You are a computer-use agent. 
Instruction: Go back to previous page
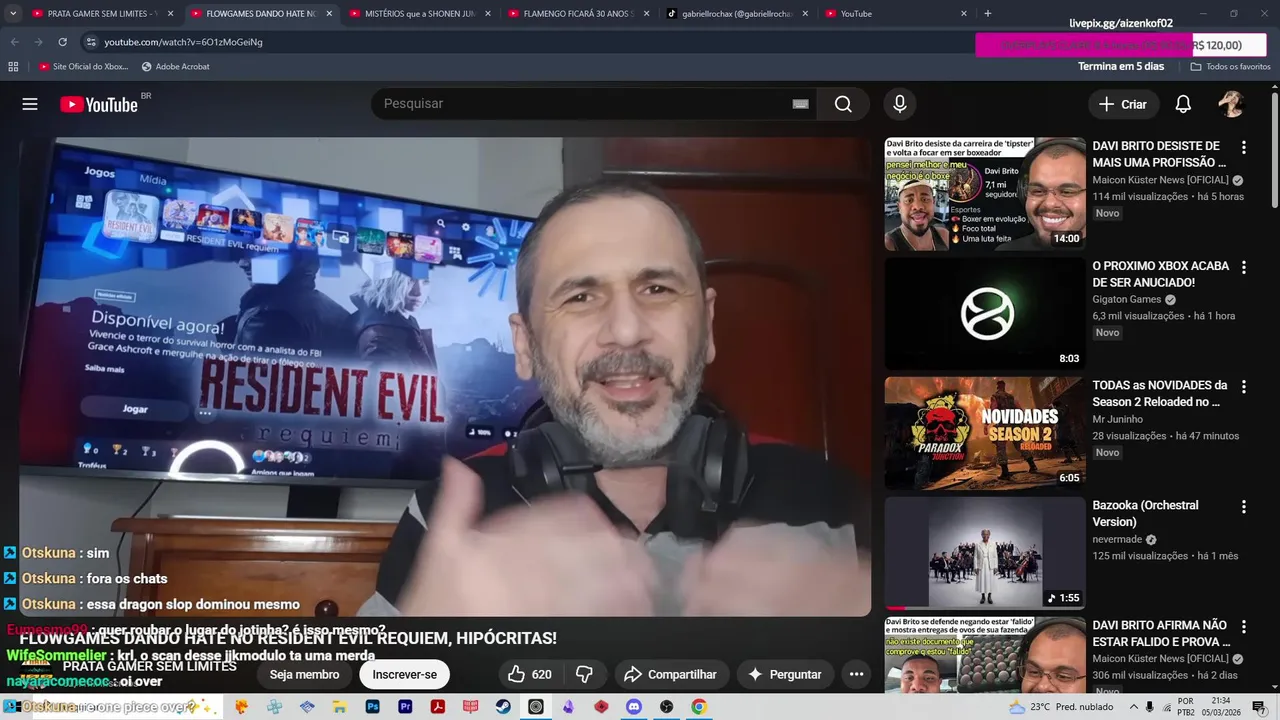[15, 42]
